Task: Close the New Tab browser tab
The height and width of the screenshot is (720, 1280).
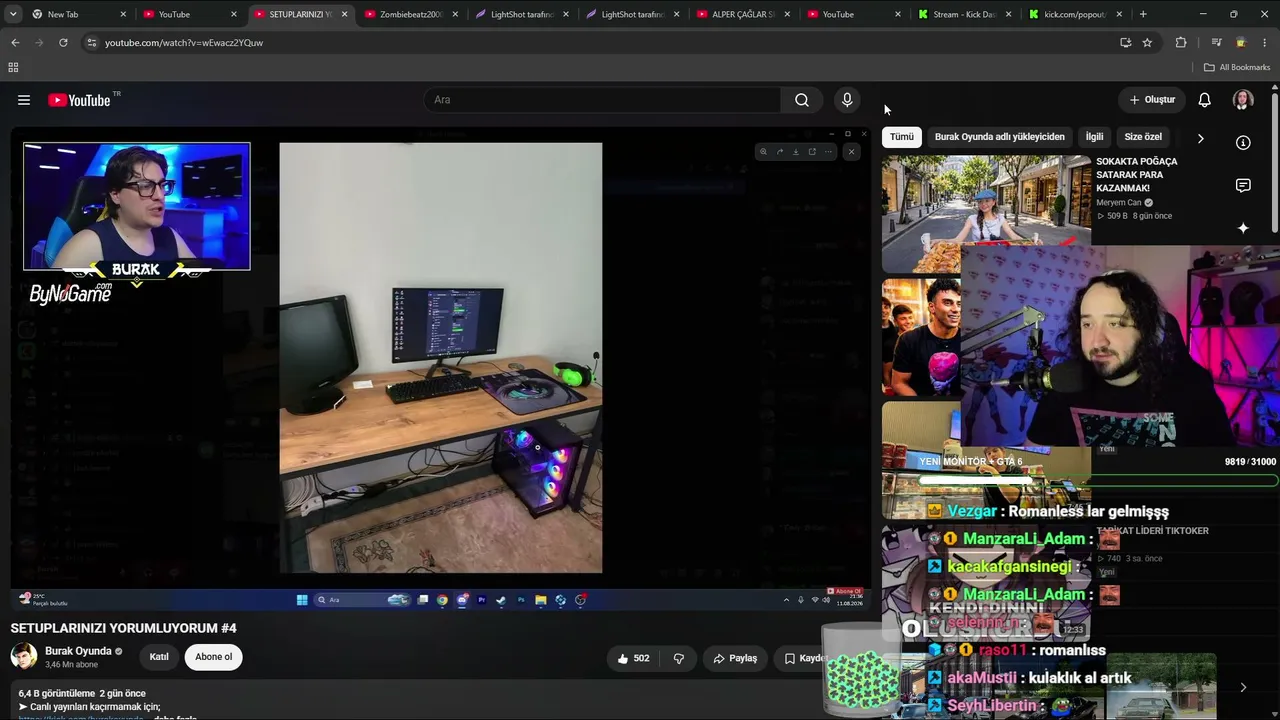Action: coord(123,14)
